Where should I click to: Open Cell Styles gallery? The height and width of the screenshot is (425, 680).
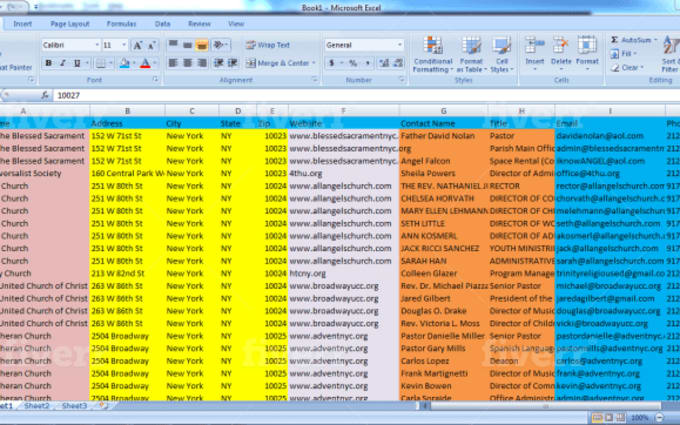pos(502,54)
